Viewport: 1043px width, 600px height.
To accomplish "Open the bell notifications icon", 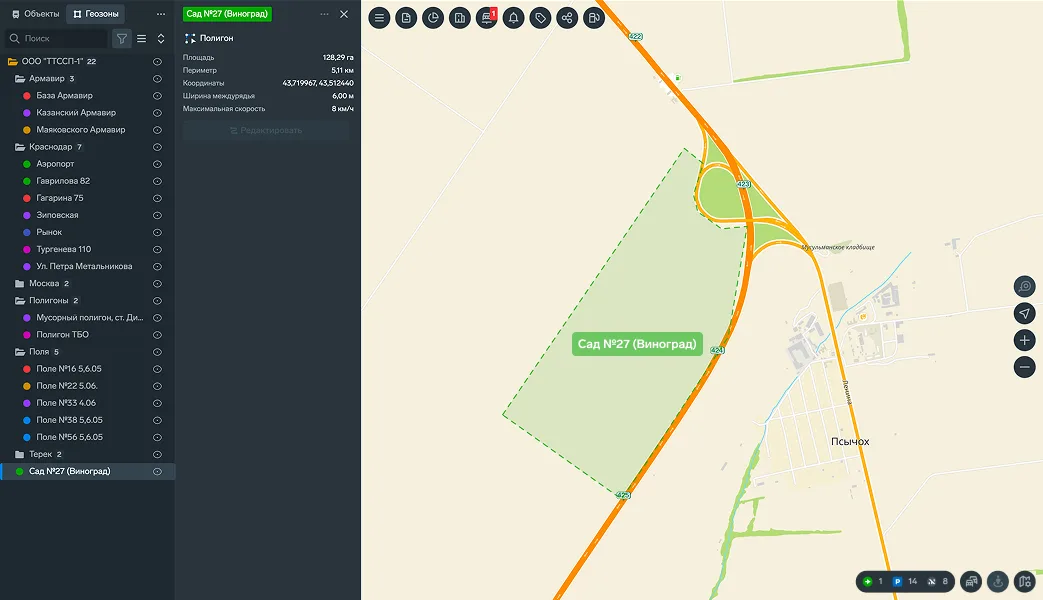I will [514, 18].
